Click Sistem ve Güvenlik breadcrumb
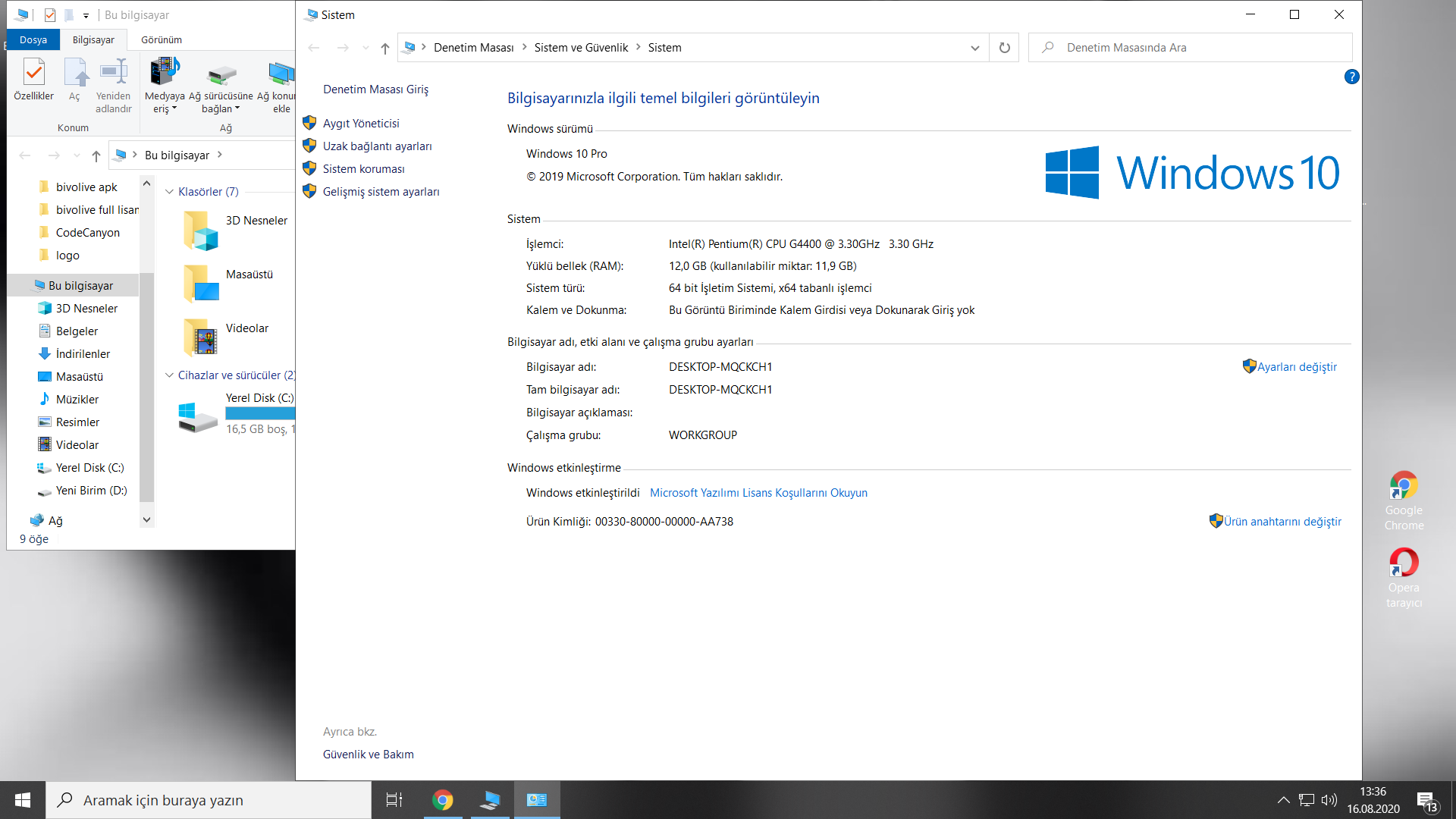The height and width of the screenshot is (819, 1456). (x=581, y=48)
